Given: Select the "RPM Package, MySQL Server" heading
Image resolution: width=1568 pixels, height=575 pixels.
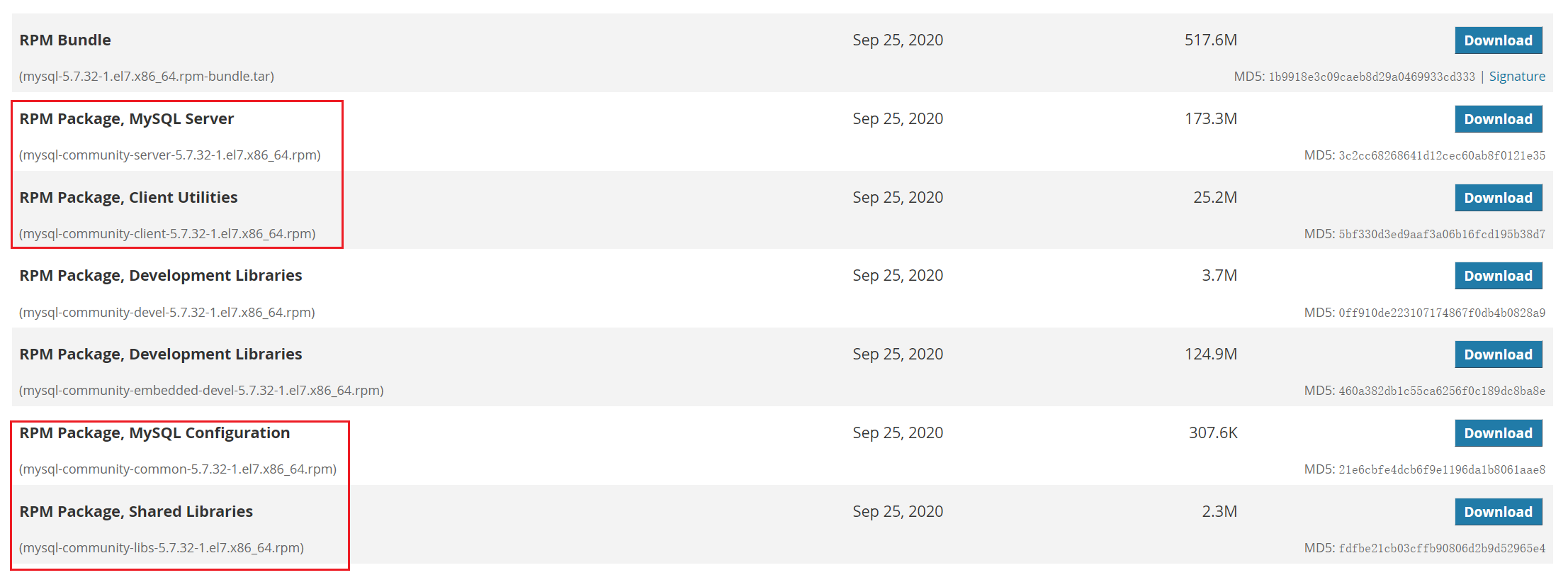Looking at the screenshot, I should (x=127, y=119).
